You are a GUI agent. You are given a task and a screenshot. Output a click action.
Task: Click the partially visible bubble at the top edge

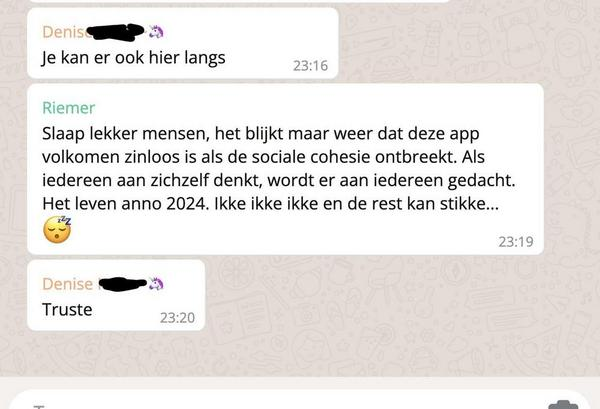coord(239,1)
